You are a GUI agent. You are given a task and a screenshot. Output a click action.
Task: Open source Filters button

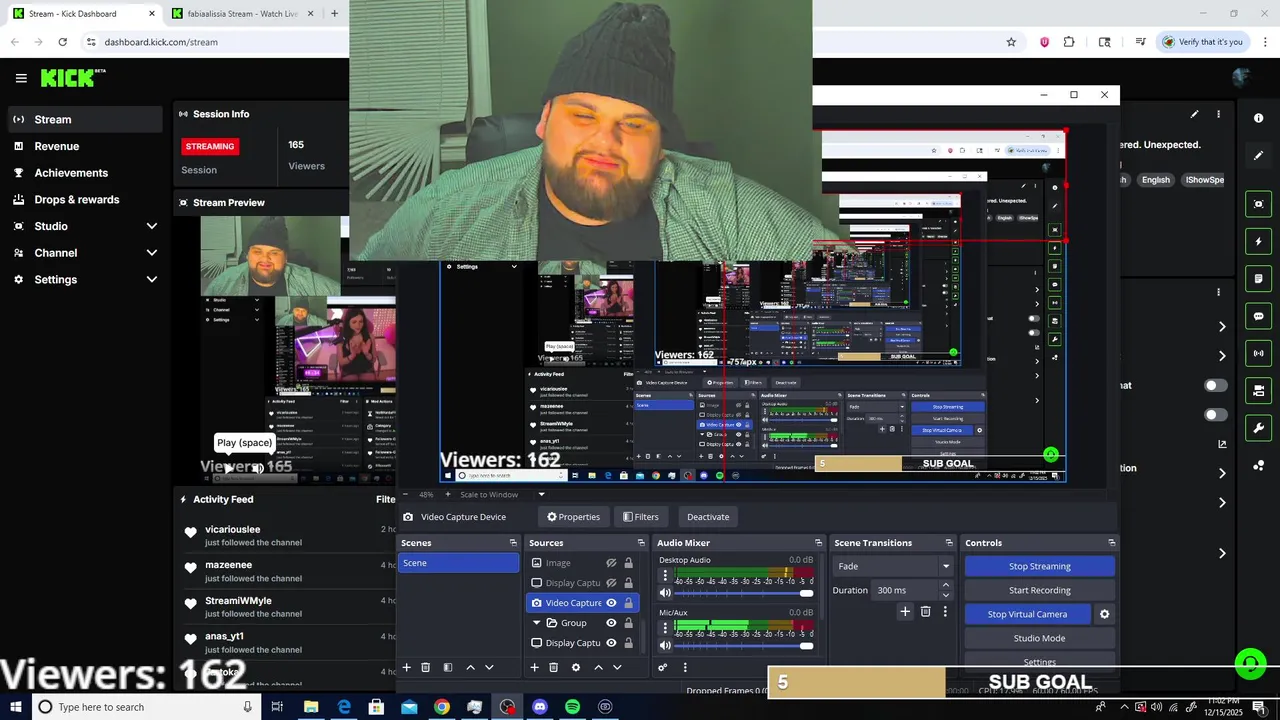(x=640, y=517)
